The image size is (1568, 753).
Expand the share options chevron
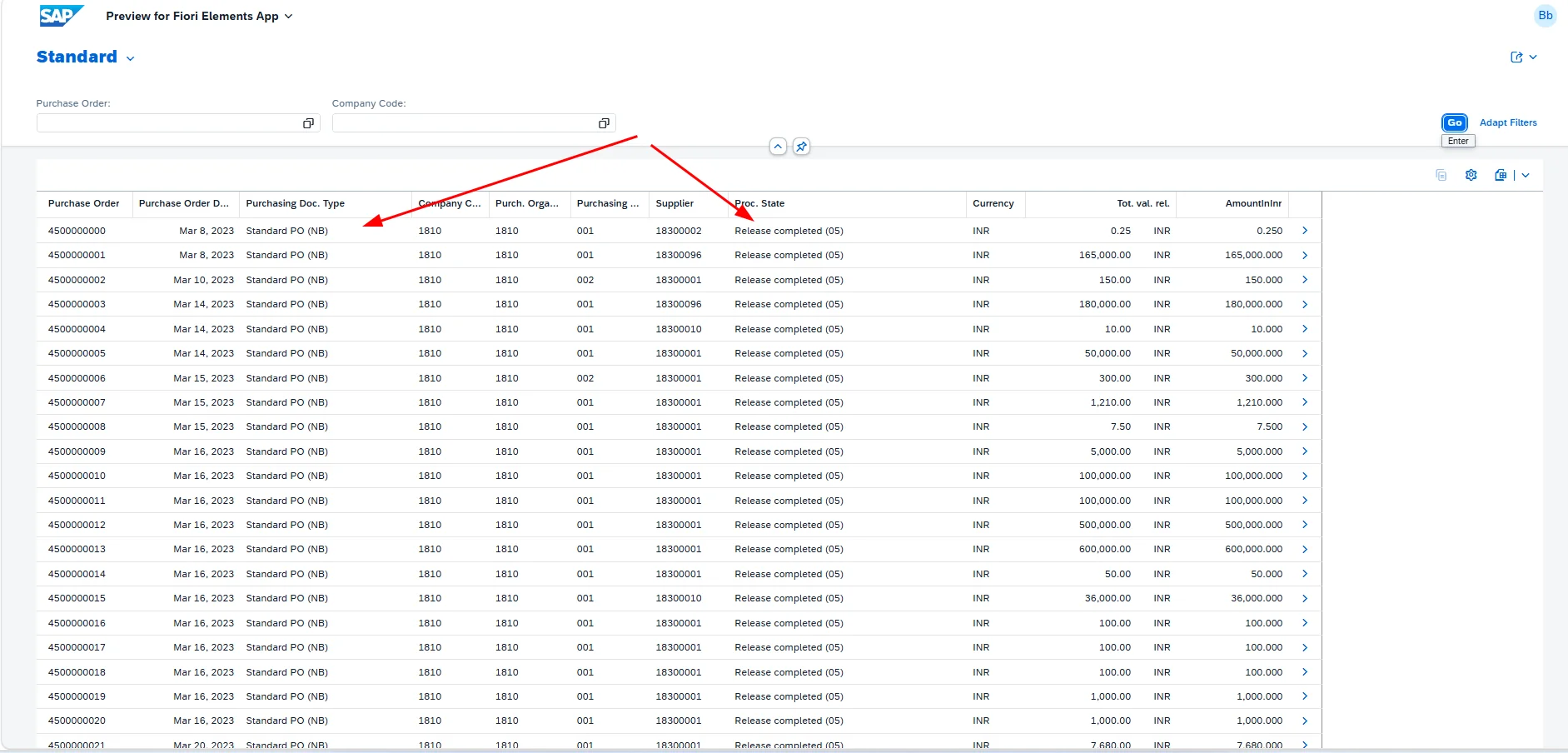(x=1533, y=57)
